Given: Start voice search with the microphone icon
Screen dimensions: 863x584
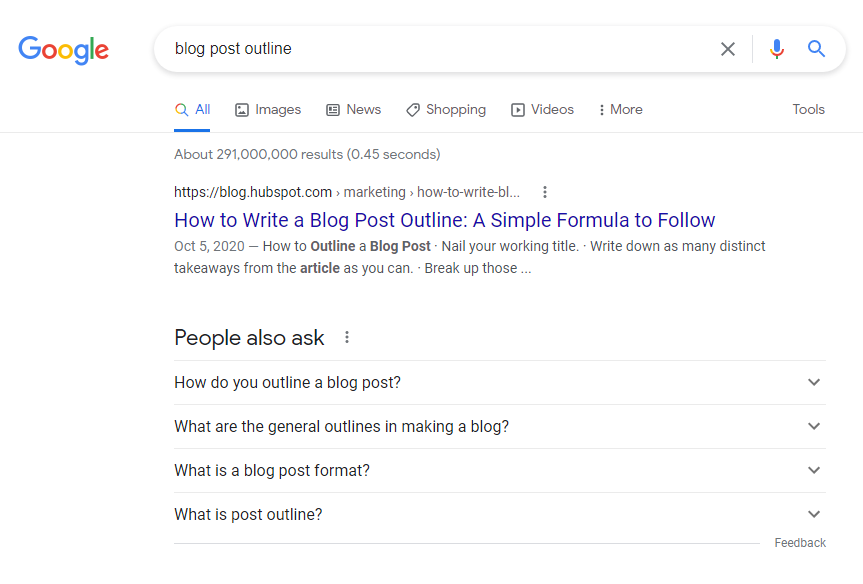Looking at the screenshot, I should coord(777,49).
